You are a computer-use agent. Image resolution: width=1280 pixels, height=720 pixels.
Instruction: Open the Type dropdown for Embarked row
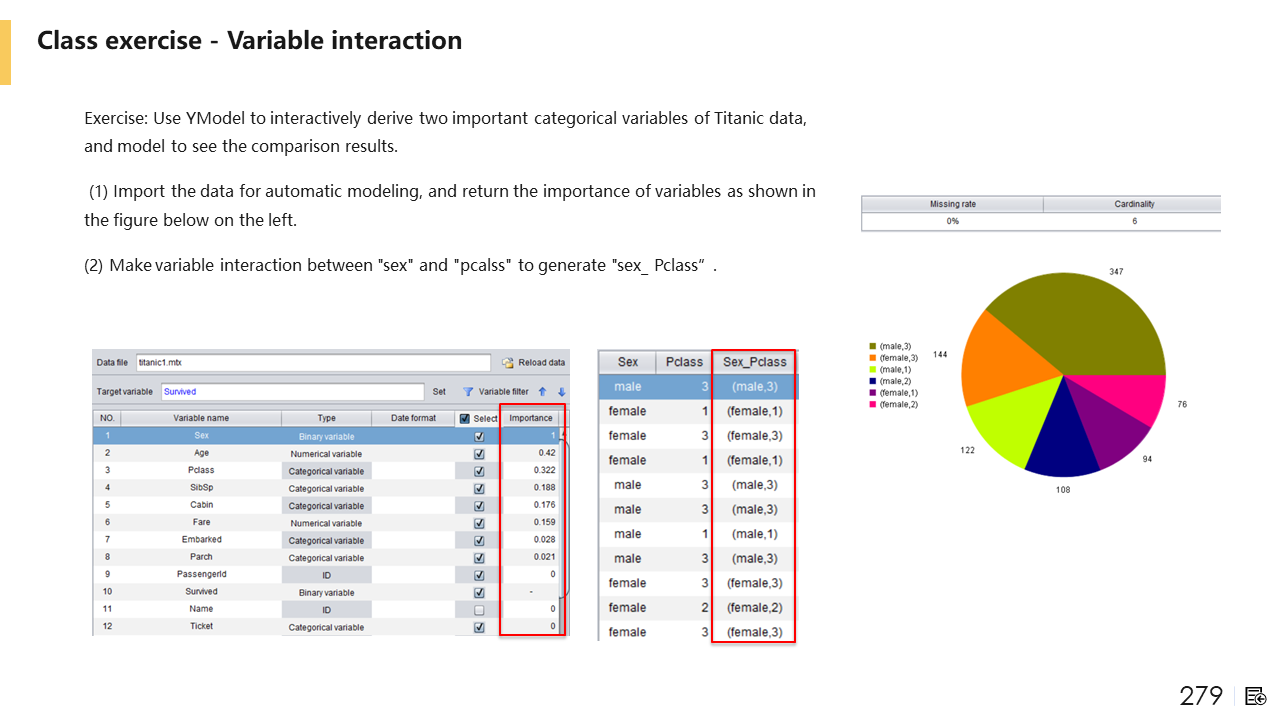click(x=326, y=540)
